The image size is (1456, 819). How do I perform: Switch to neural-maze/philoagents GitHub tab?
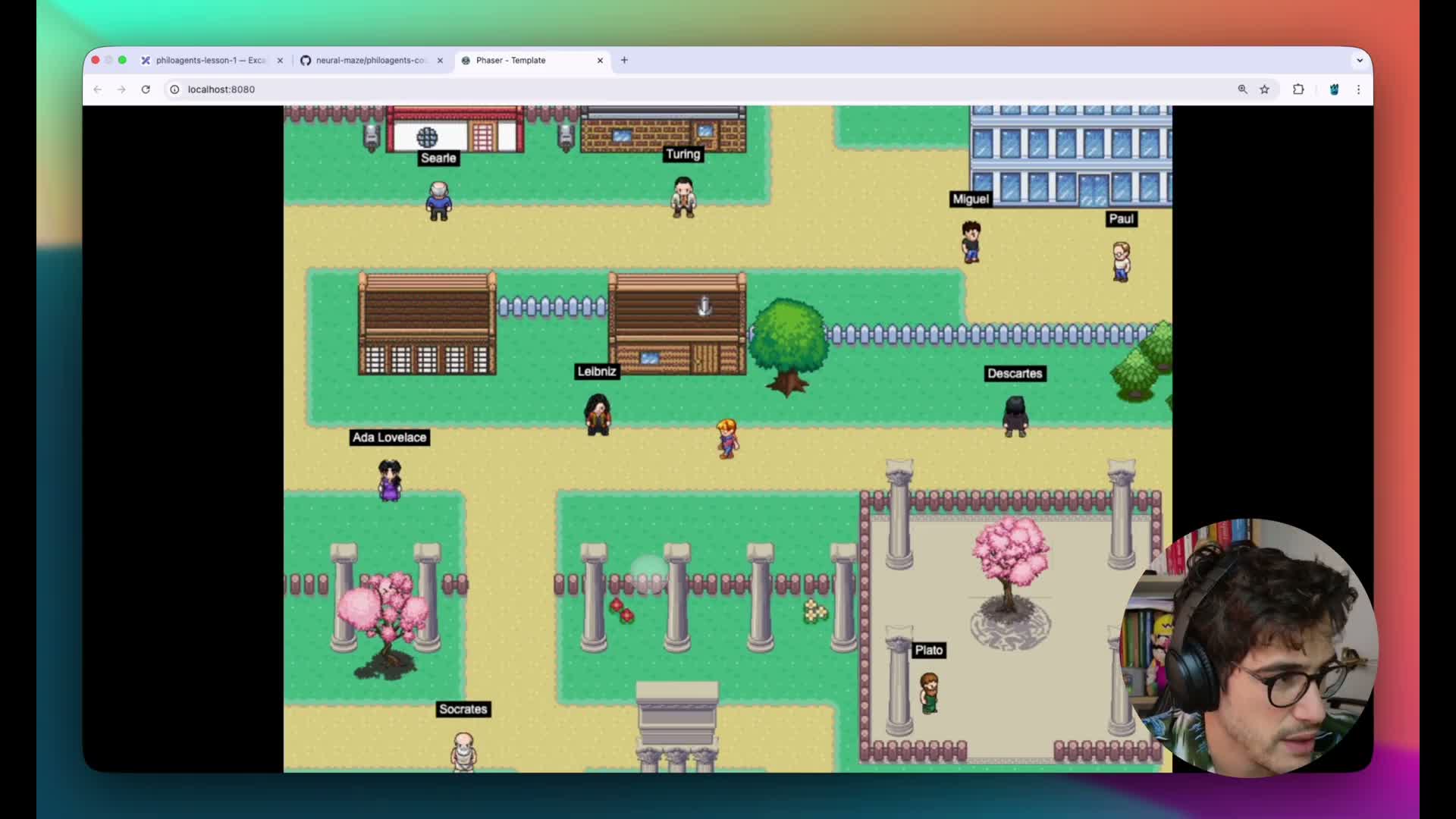[x=370, y=60]
